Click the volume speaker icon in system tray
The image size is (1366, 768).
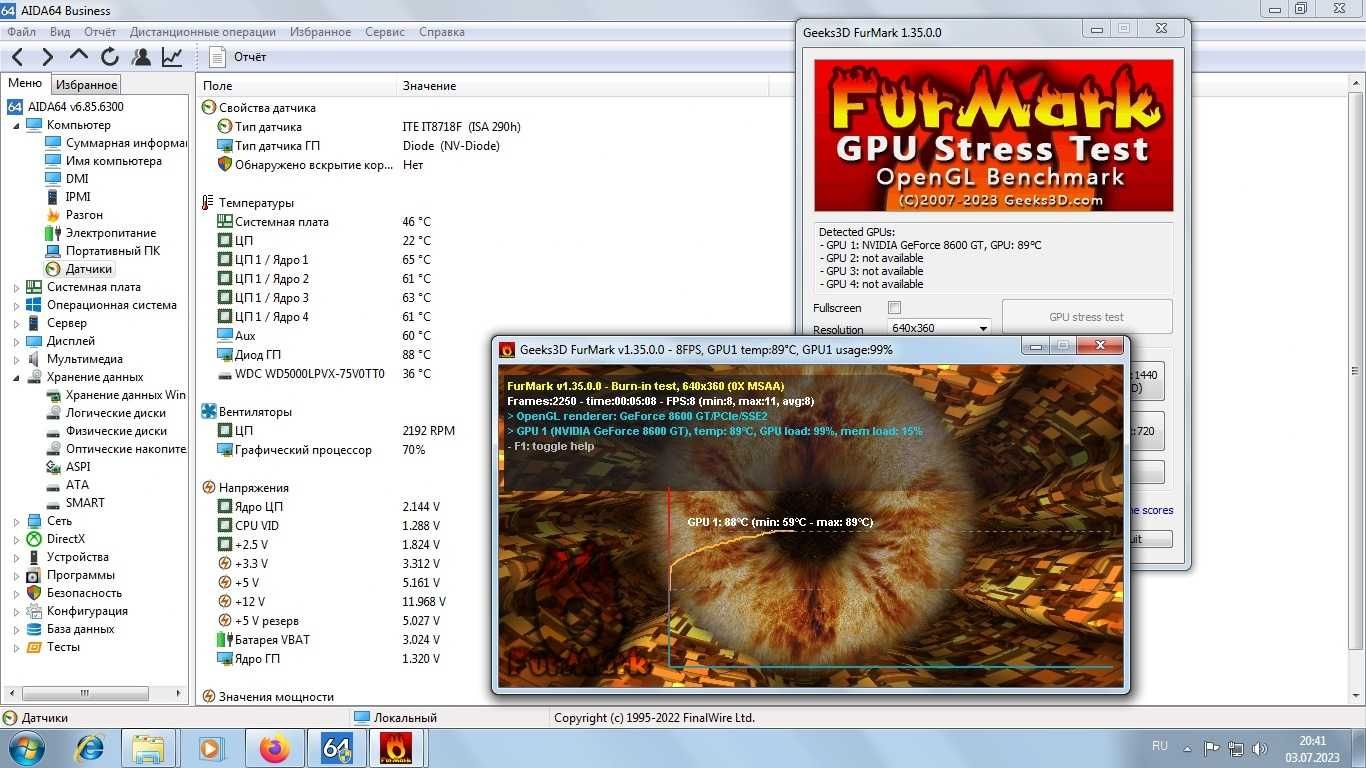click(1261, 748)
